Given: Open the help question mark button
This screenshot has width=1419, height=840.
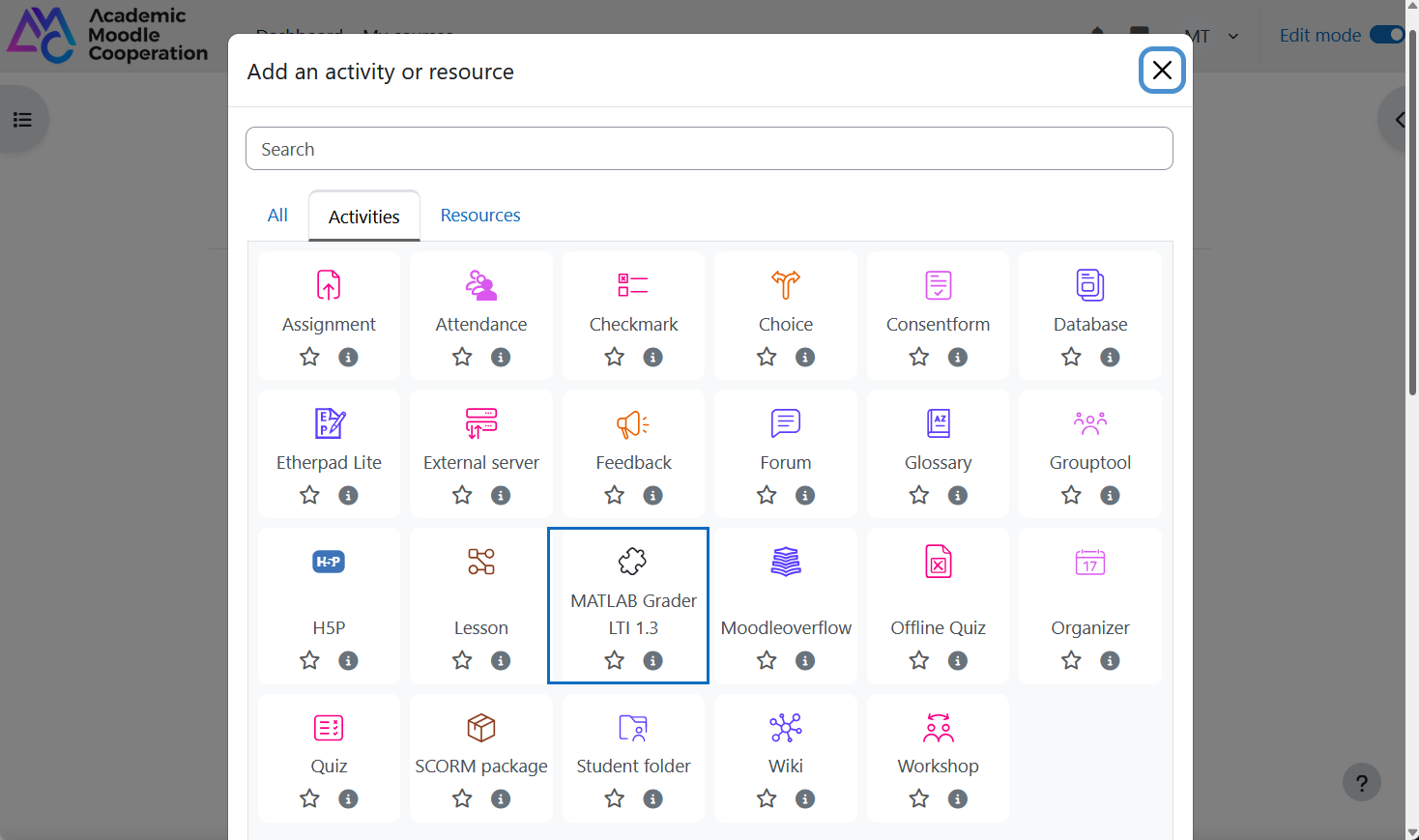Looking at the screenshot, I should (1362, 783).
